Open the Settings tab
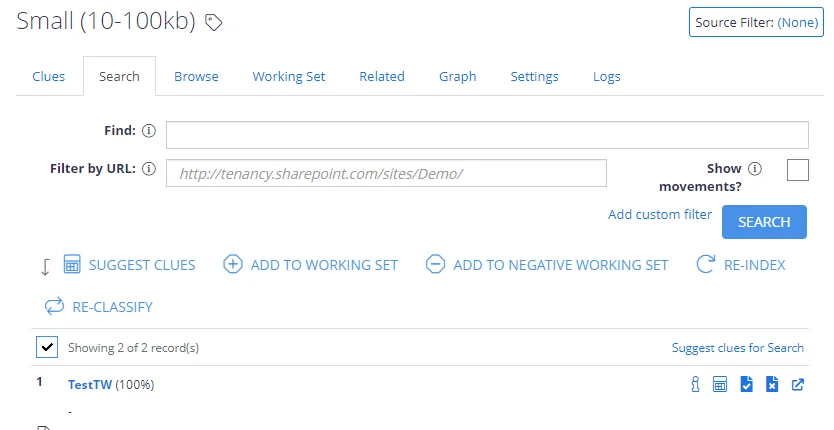This screenshot has width=834, height=430. [x=535, y=77]
